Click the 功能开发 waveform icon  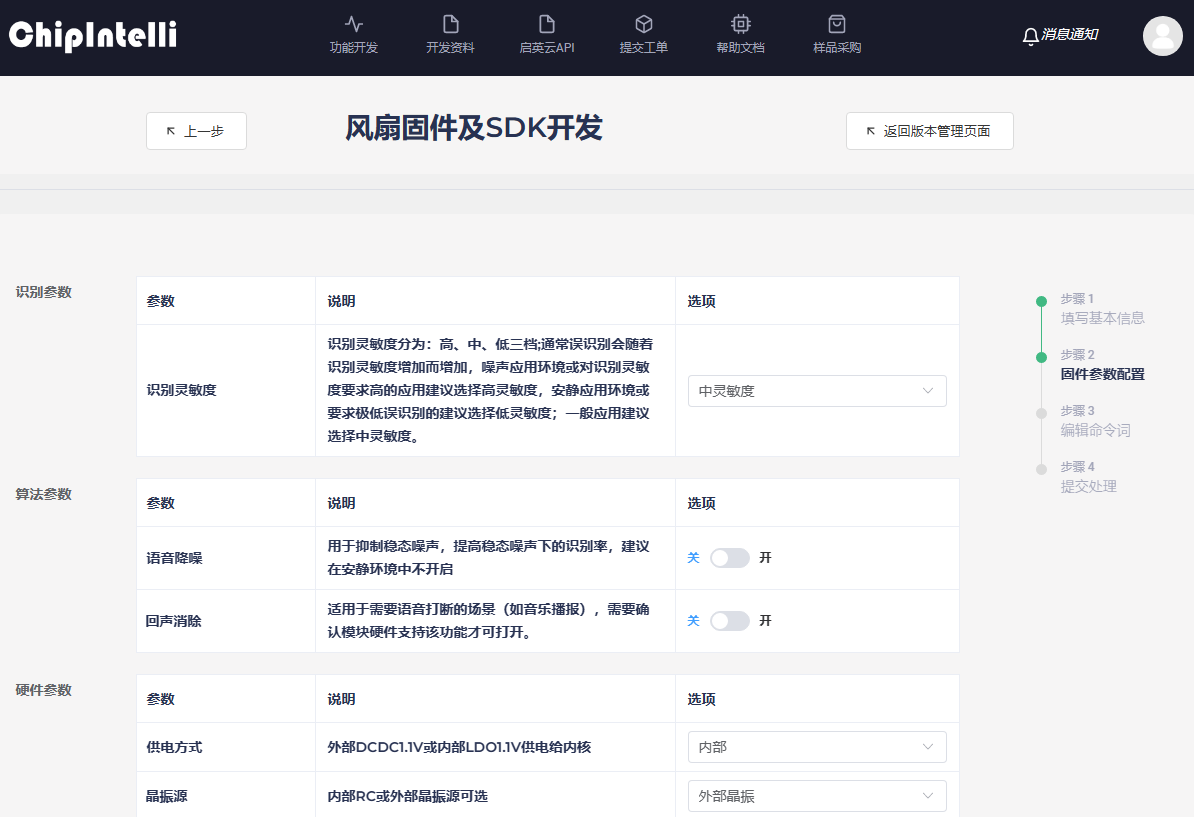(x=354, y=24)
